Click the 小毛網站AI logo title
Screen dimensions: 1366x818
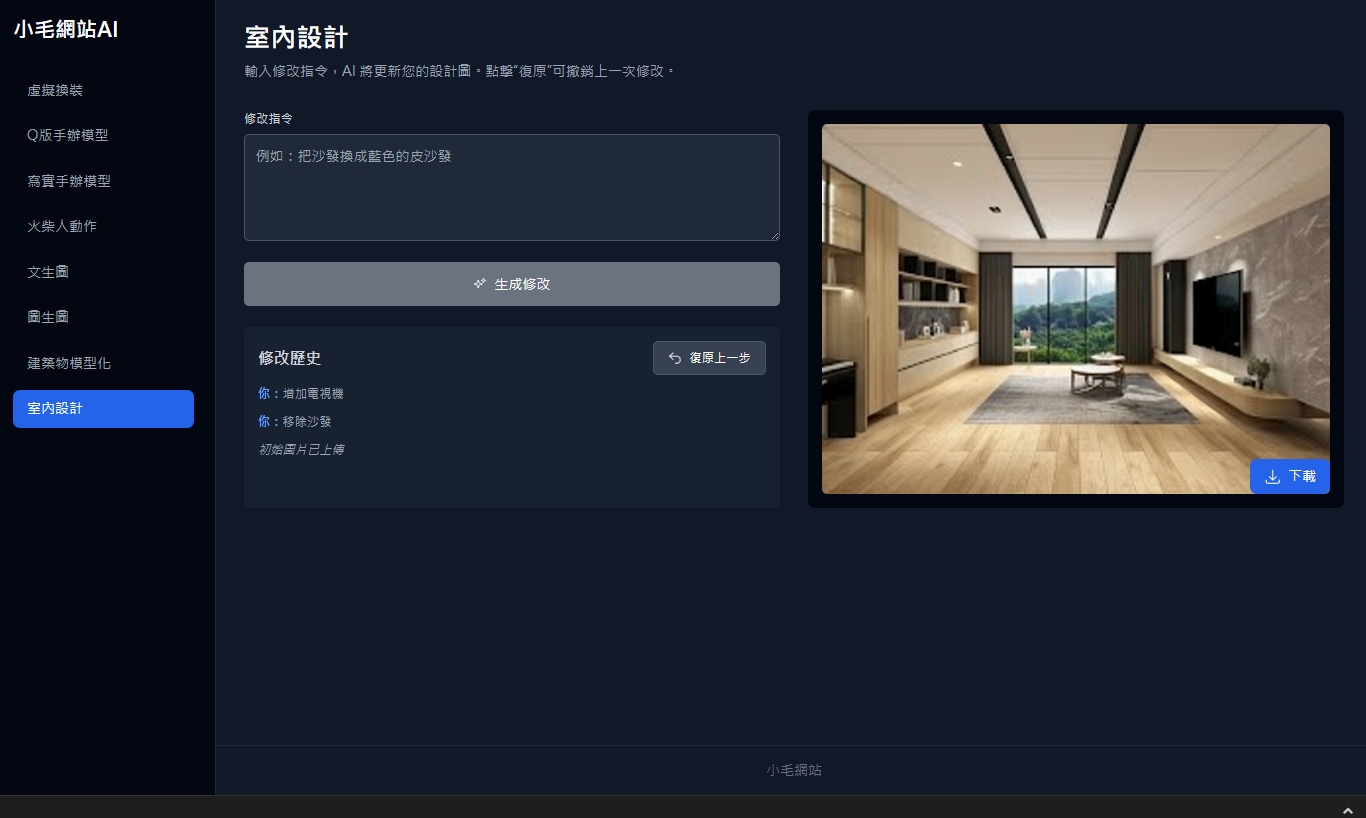tap(66, 30)
